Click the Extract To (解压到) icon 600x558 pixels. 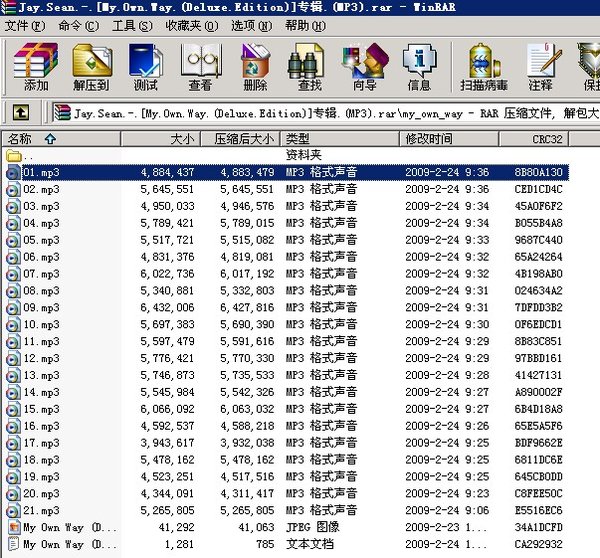click(91, 67)
